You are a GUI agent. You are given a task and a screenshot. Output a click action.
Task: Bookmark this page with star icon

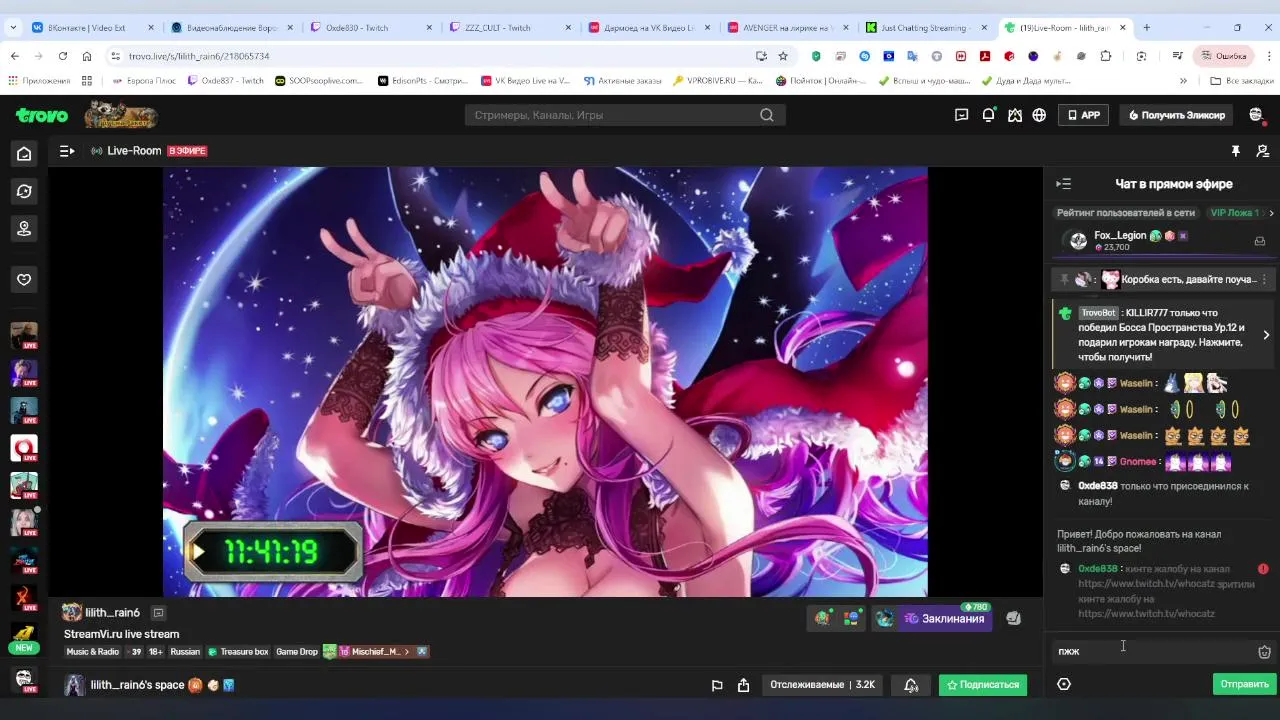pos(783,56)
